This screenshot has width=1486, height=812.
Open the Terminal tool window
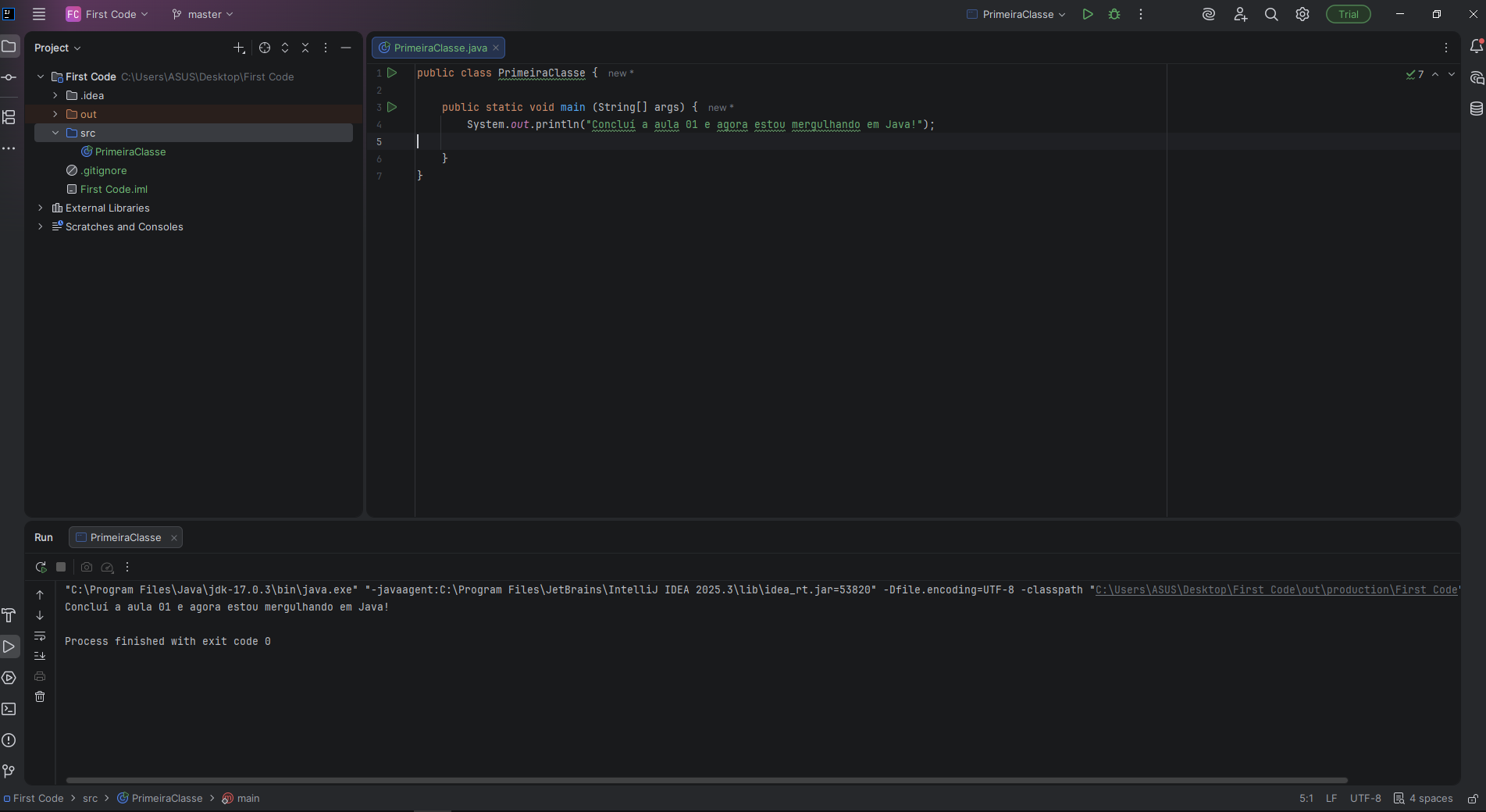point(9,709)
